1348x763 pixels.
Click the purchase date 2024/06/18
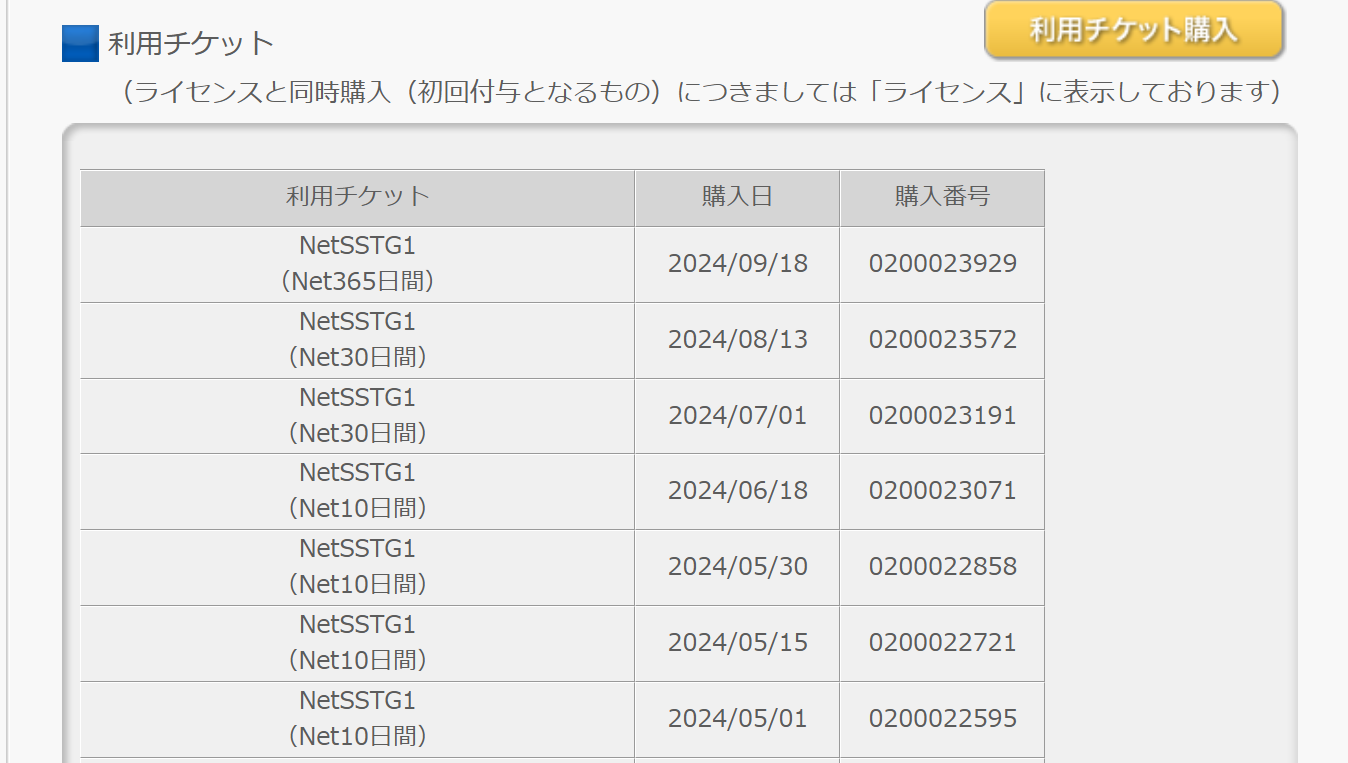[737, 491]
